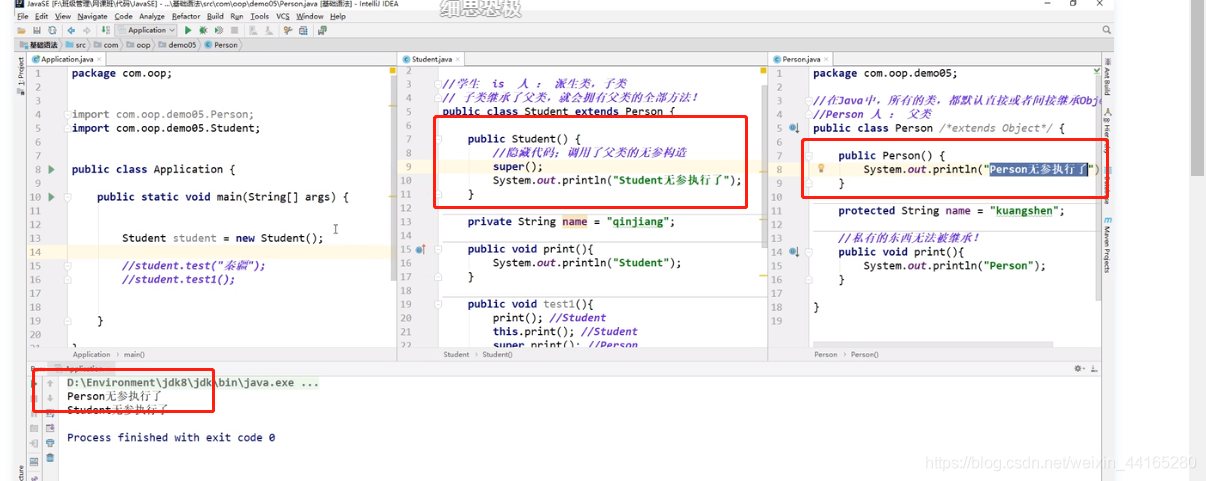Click Run with Coverage icon
The height and width of the screenshot is (481, 1206).
pos(218,30)
